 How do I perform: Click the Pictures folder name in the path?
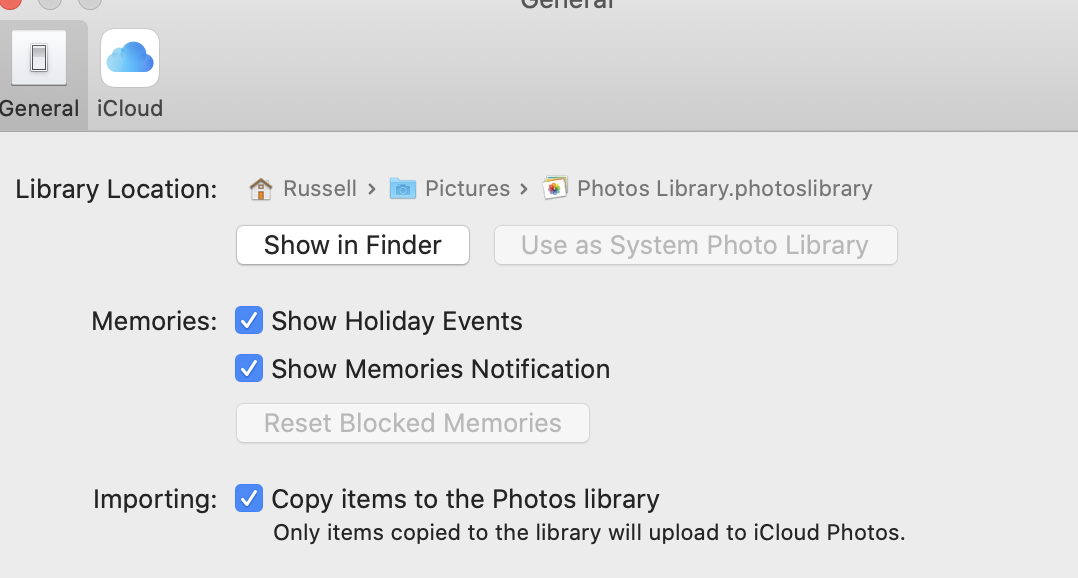pyautogui.click(x=467, y=188)
